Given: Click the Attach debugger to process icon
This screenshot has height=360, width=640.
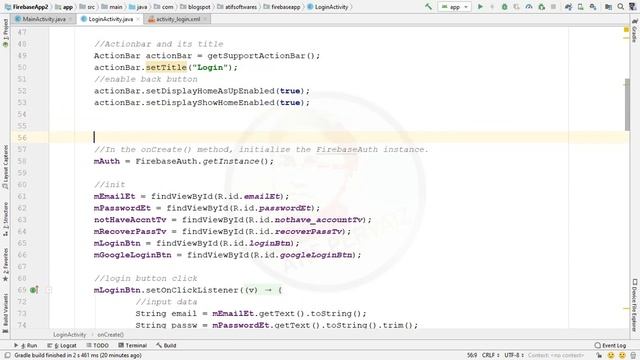Looking at the screenshot, I should [x=542, y=7].
